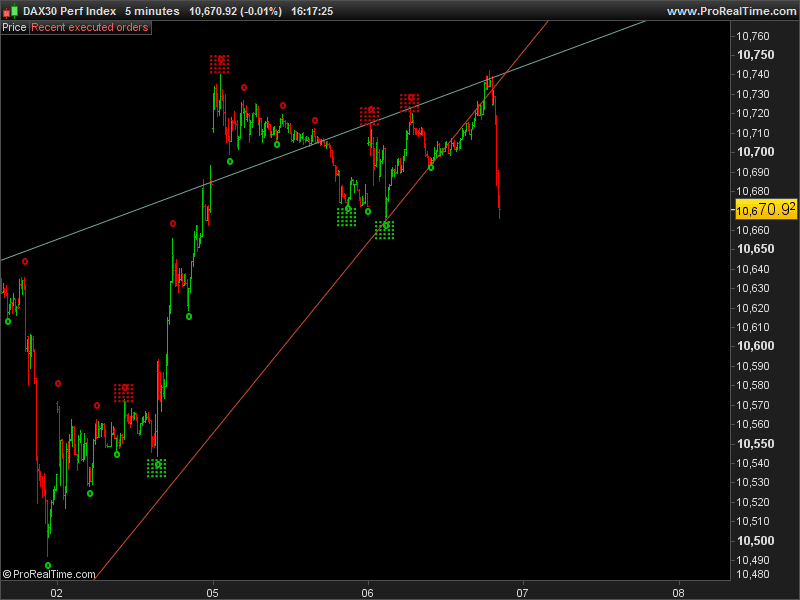800x600 pixels.
Task: Click the bold 10,550 price axis label
Action: coord(755,443)
